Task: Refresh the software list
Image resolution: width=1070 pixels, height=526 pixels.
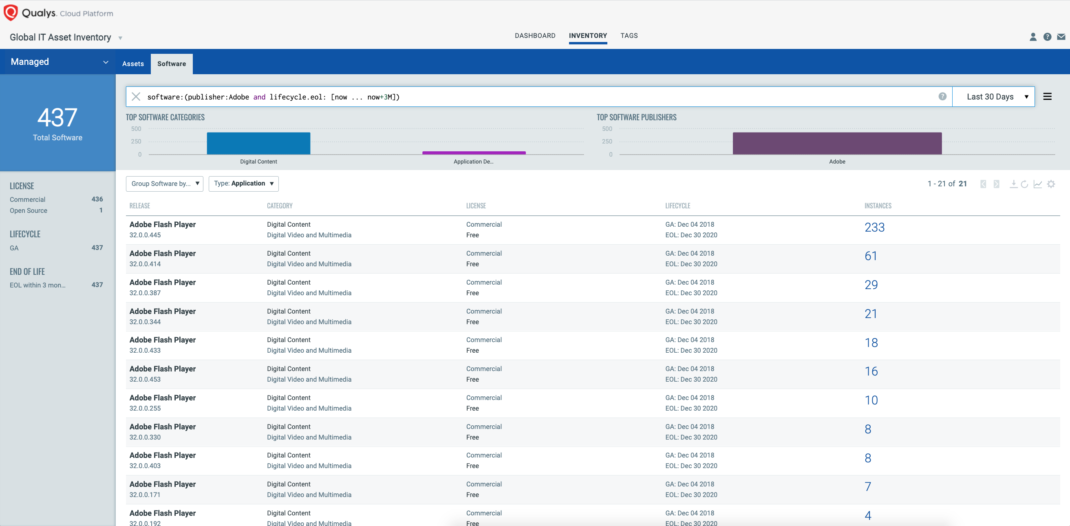Action: (x=1025, y=184)
